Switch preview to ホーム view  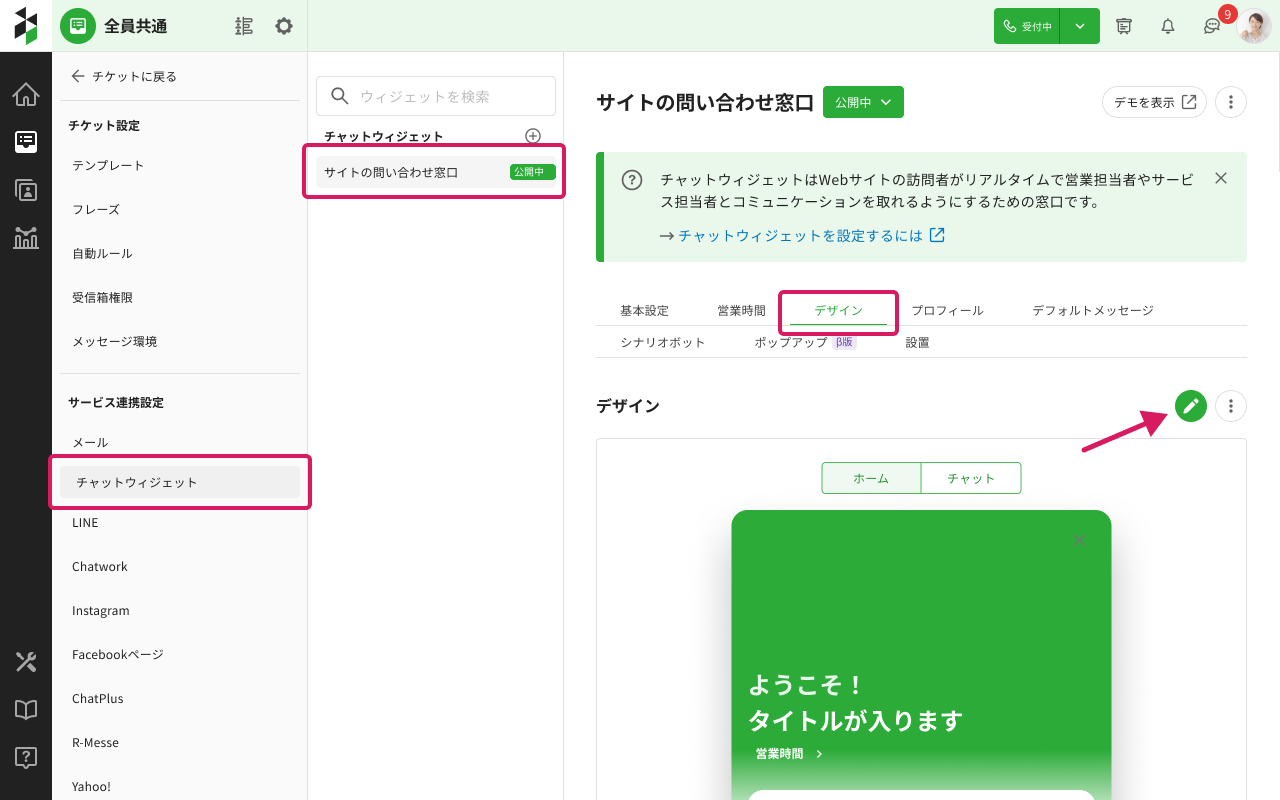click(x=871, y=478)
